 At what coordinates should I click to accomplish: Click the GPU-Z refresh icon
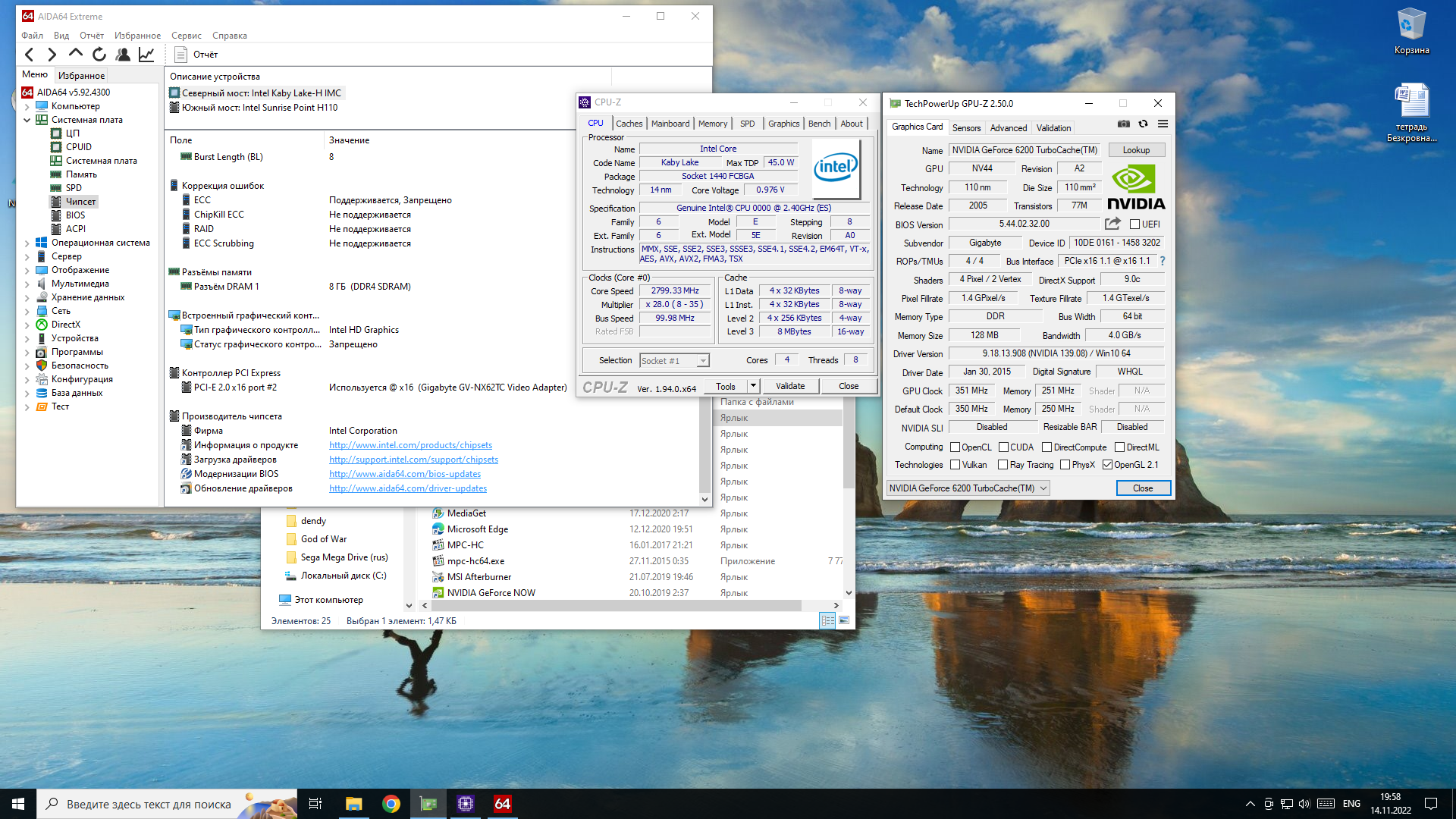tap(1143, 124)
